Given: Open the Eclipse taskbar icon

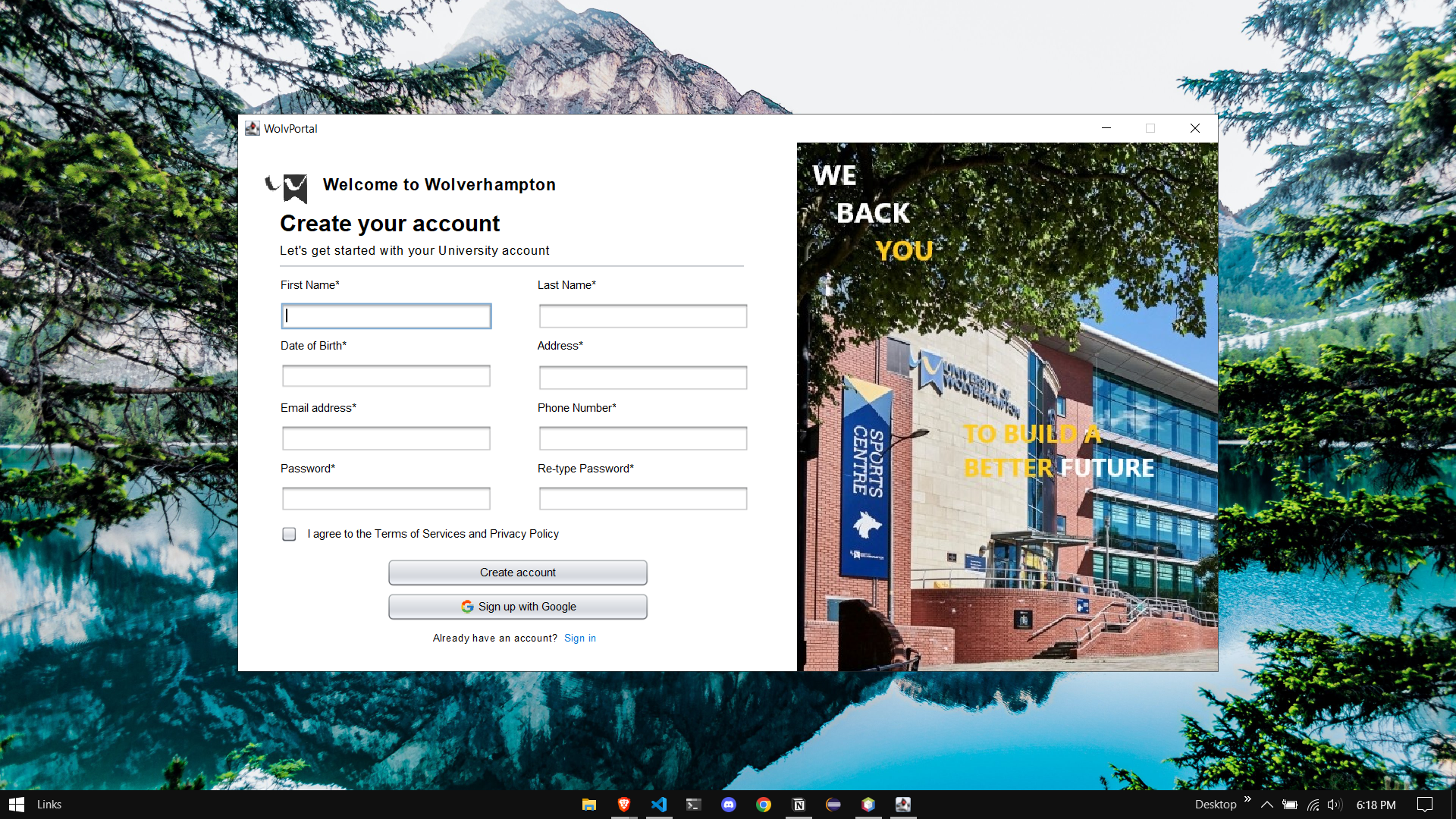Looking at the screenshot, I should coord(833,805).
